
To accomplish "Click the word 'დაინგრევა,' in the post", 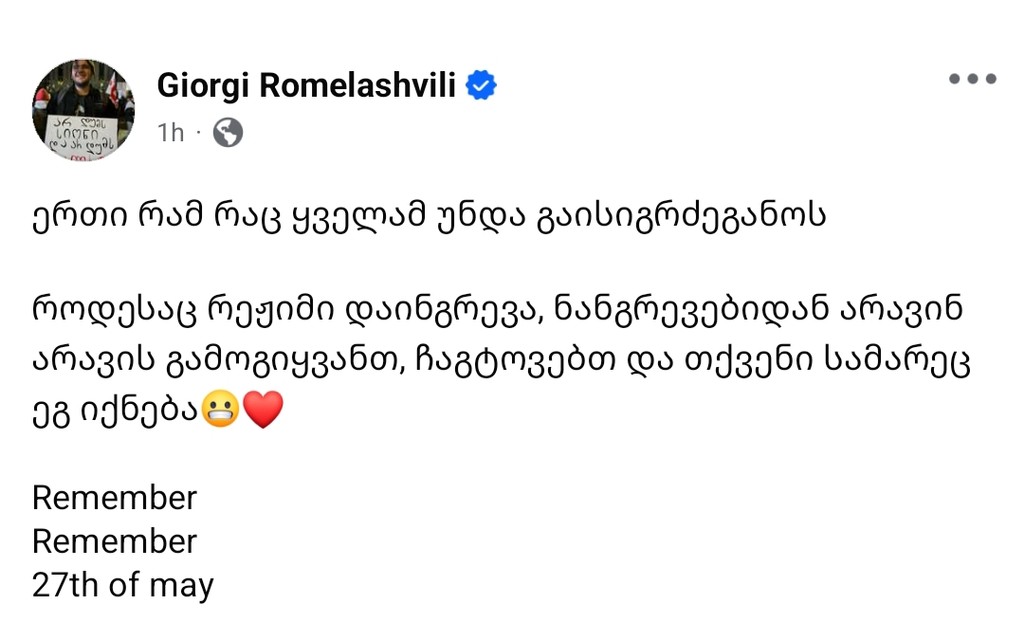I will pyautogui.click(x=445, y=310).
